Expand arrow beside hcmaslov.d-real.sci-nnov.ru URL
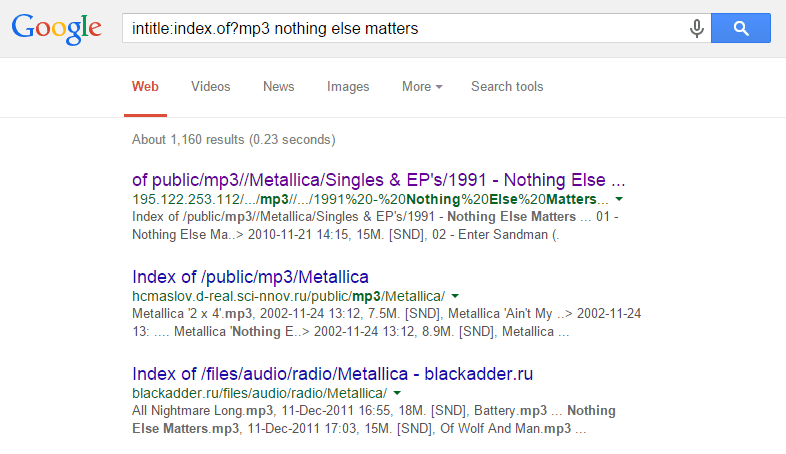 pos(455,296)
